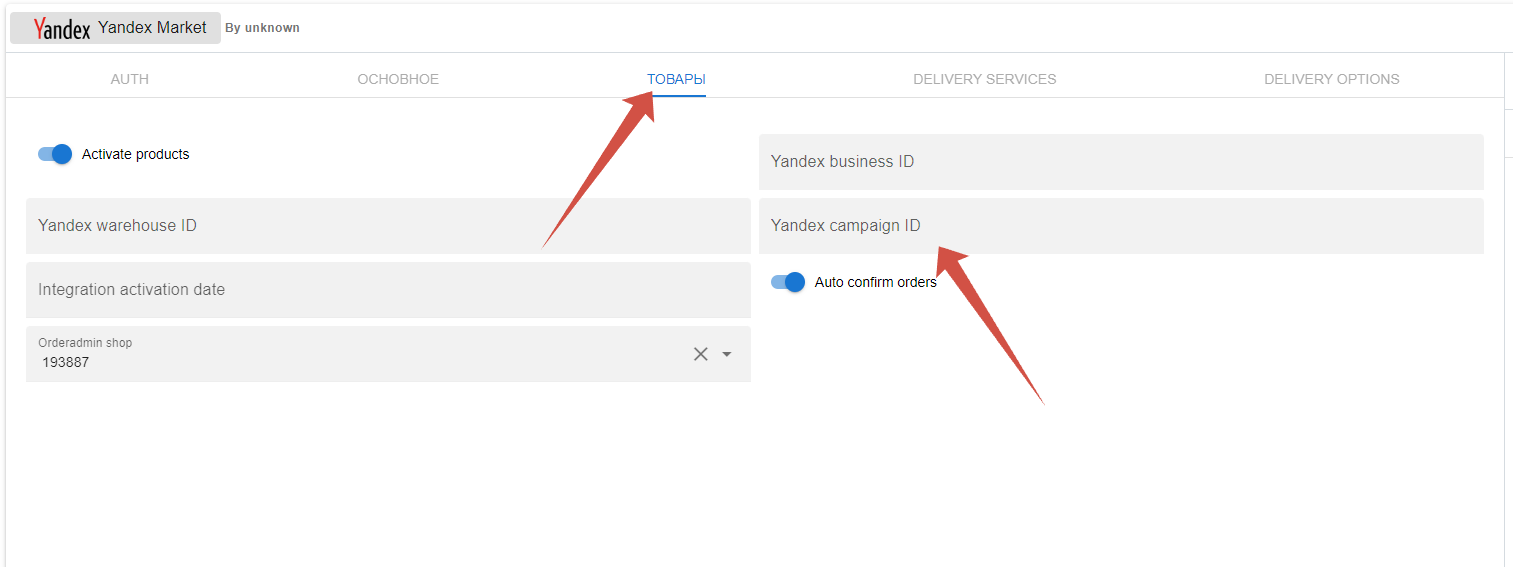Click the Yandex Market title button
This screenshot has height=567, width=1513.
tap(115, 28)
